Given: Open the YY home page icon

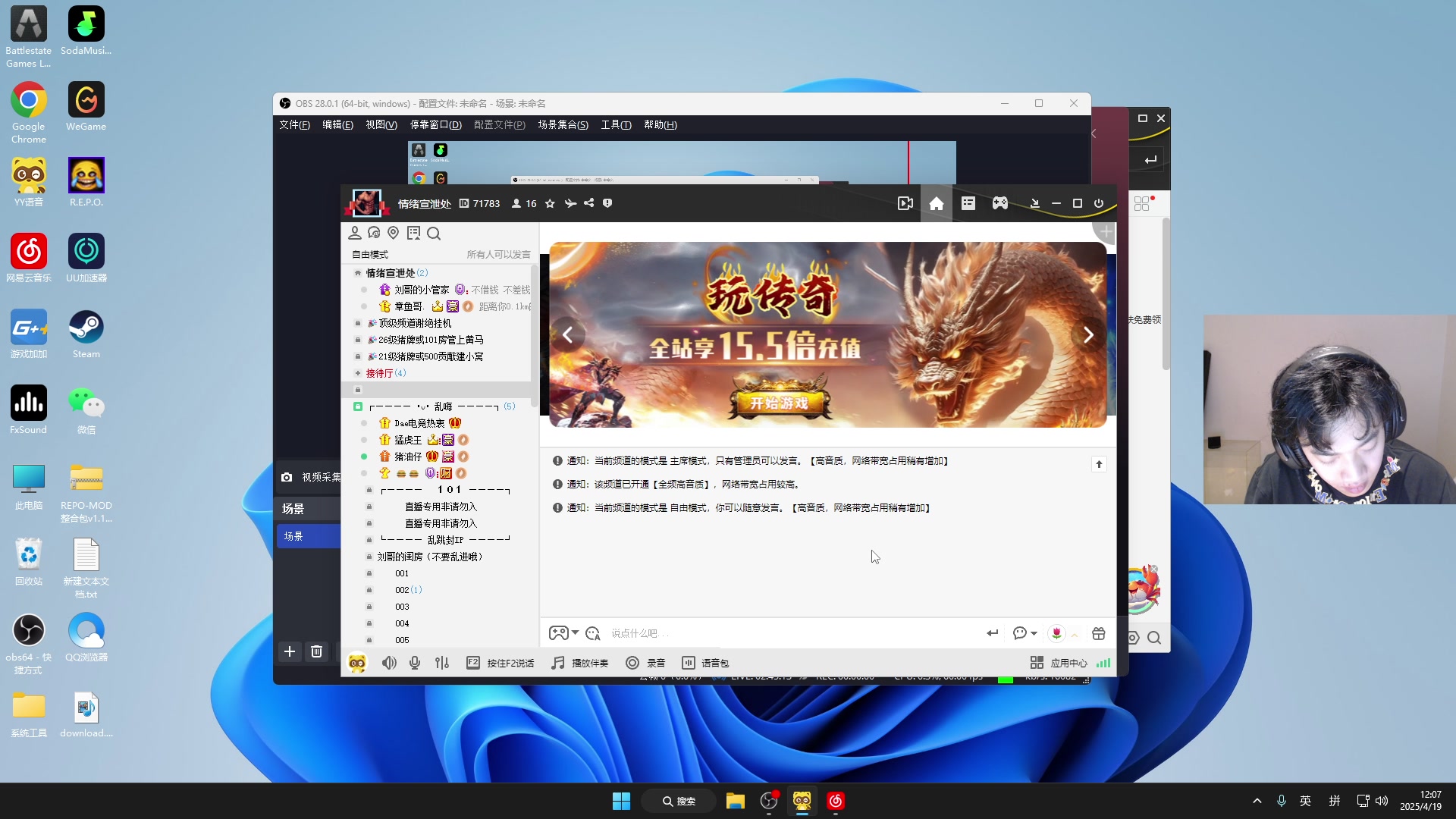Looking at the screenshot, I should [937, 203].
